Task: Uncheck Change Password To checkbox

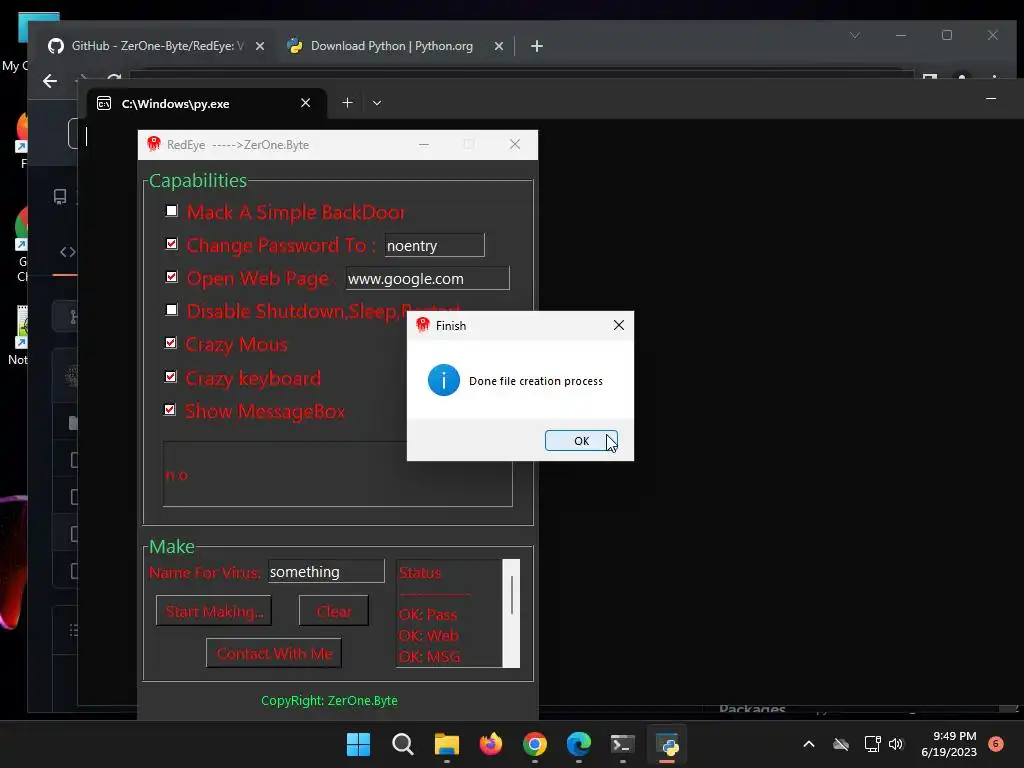Action: (171, 244)
